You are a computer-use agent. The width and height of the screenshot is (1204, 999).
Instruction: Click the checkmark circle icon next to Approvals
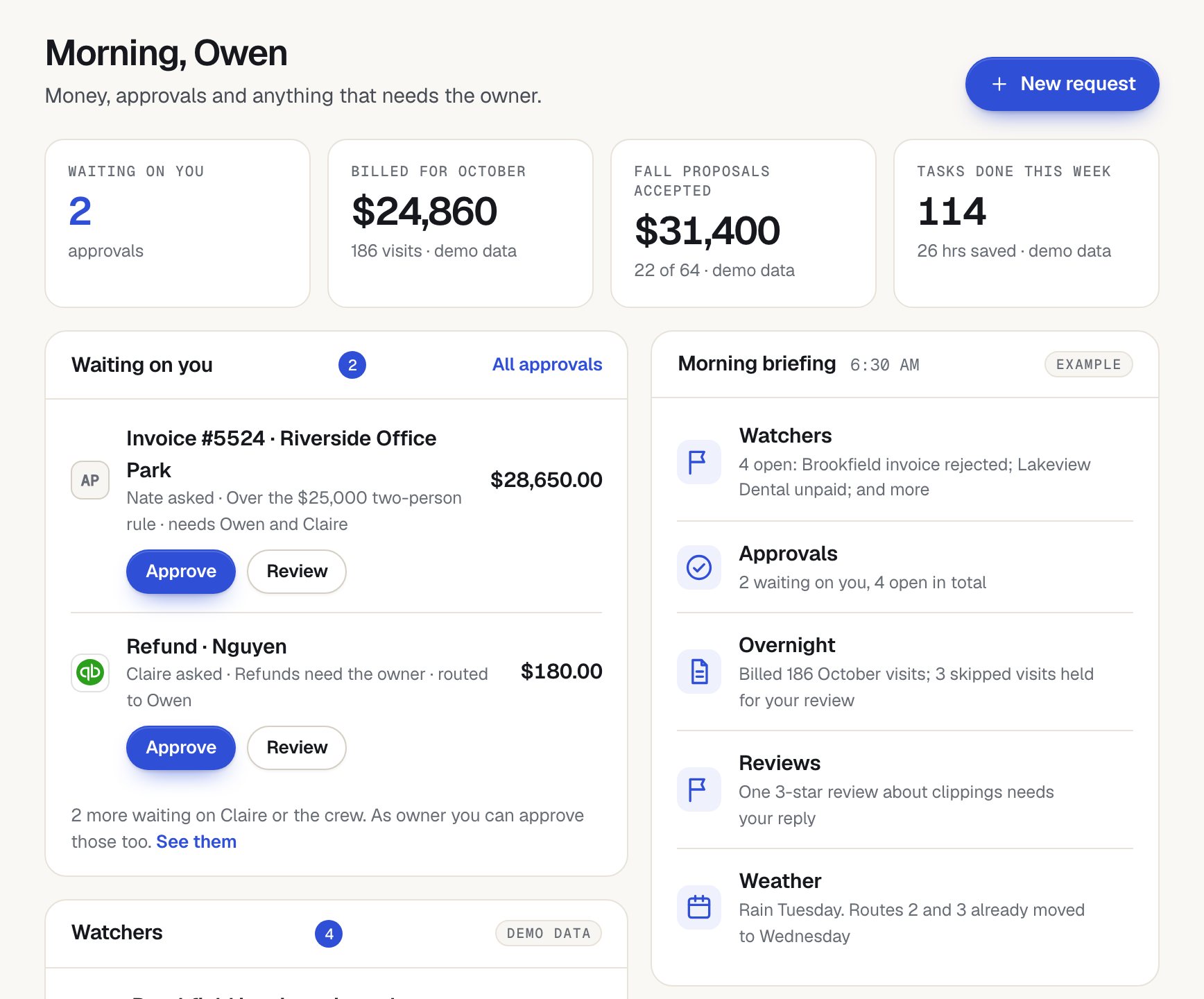click(x=698, y=567)
